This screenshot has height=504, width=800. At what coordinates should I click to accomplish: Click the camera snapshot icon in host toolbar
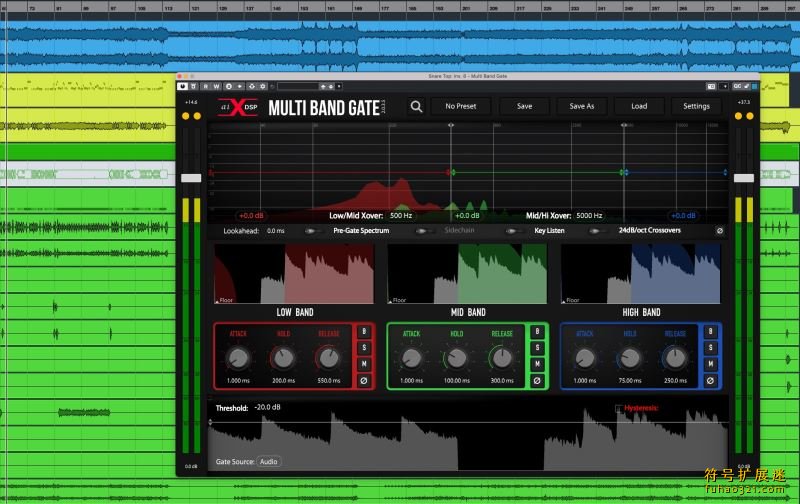pyautogui.click(x=711, y=86)
